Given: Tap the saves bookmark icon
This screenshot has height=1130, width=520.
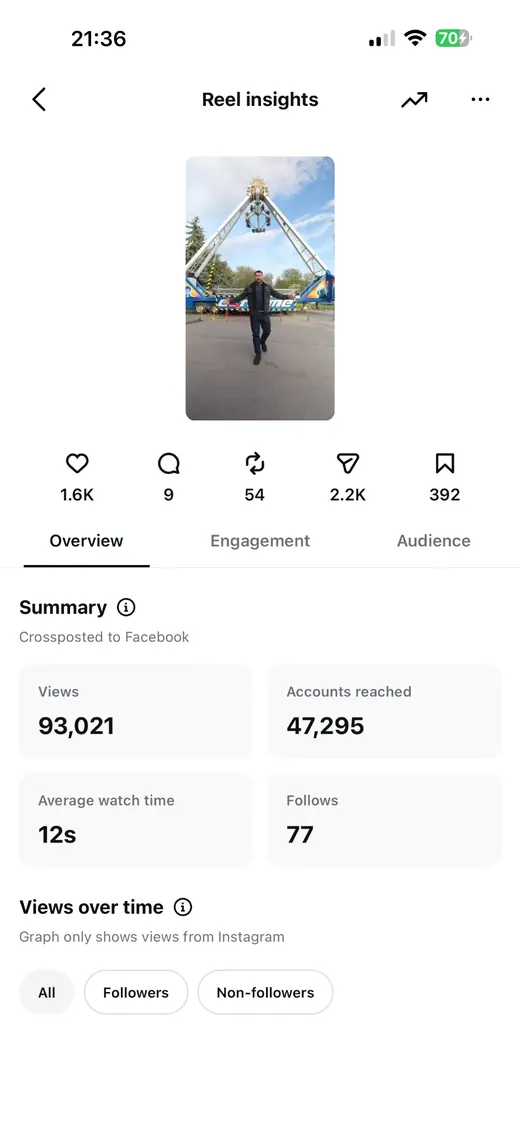Looking at the screenshot, I should pos(445,463).
